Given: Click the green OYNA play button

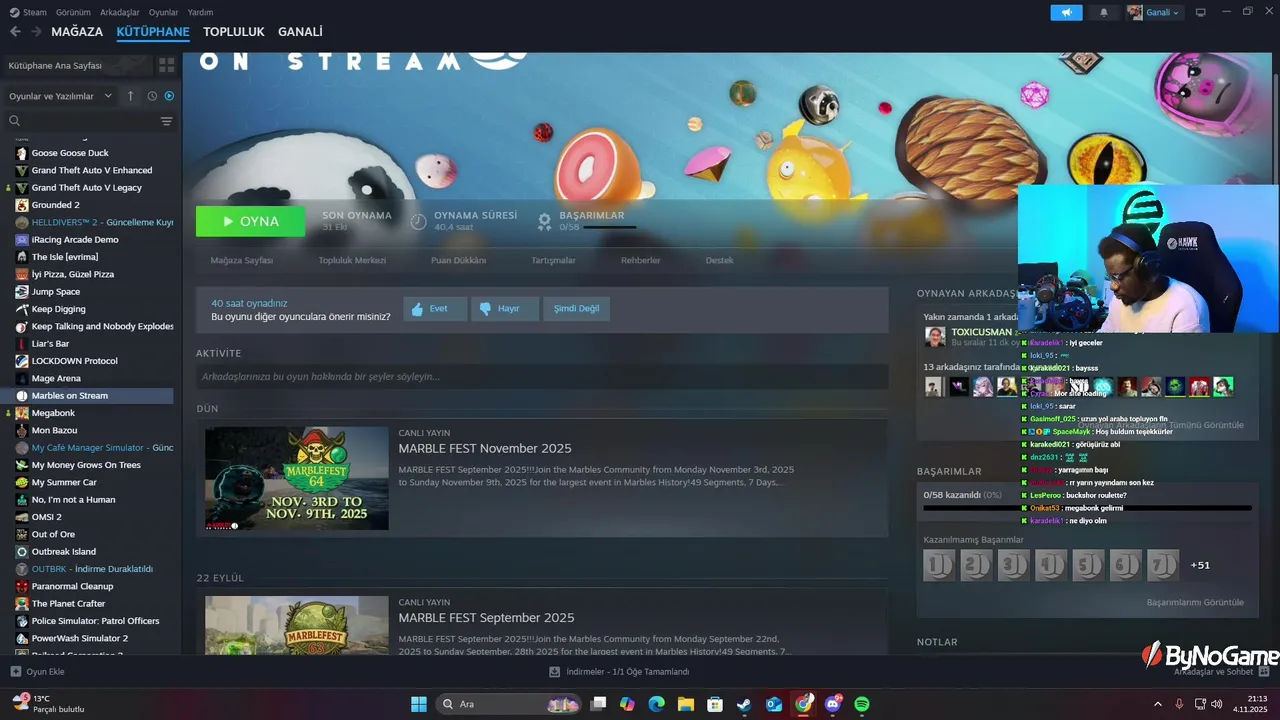Looking at the screenshot, I should tap(250, 221).
